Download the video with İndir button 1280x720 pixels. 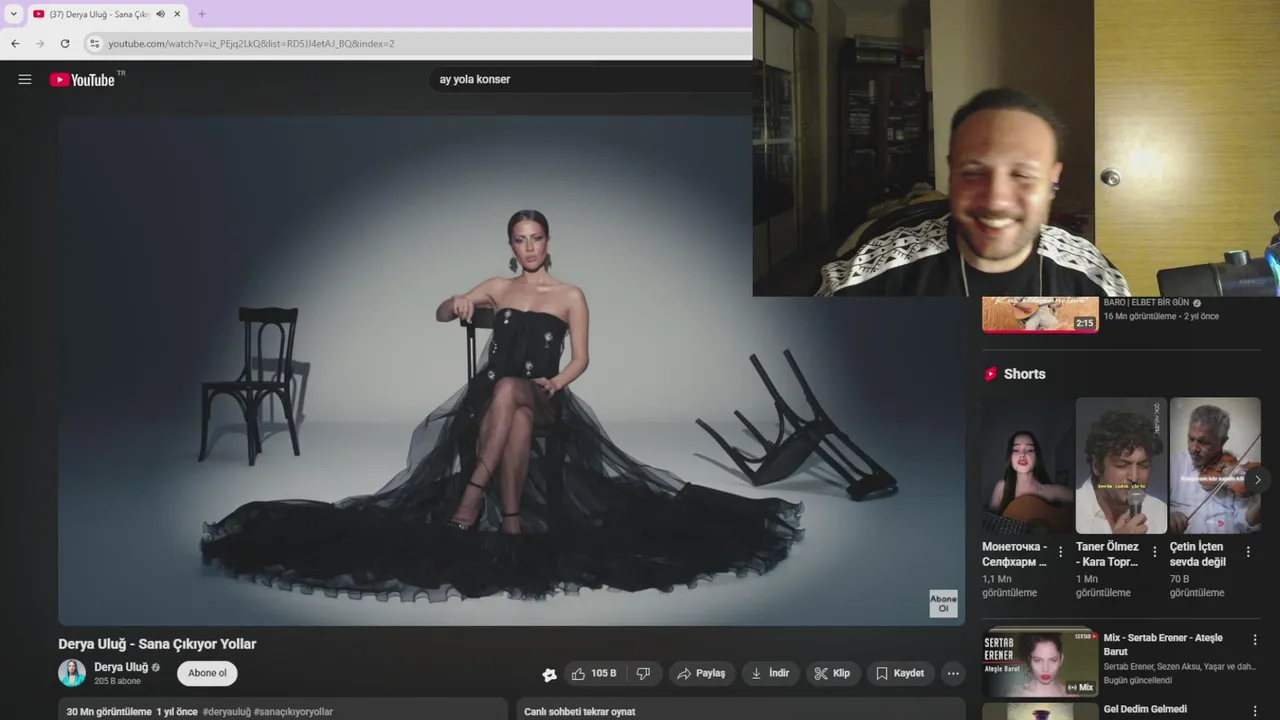point(770,673)
